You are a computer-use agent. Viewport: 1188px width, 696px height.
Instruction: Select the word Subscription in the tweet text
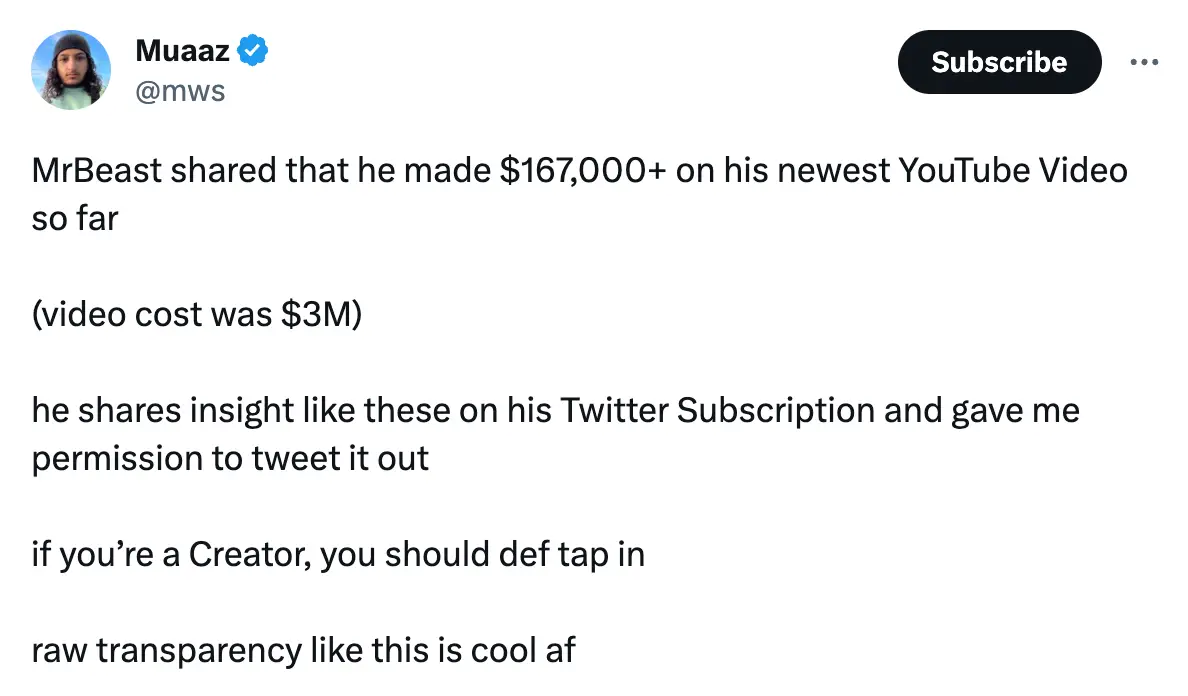coord(780,410)
